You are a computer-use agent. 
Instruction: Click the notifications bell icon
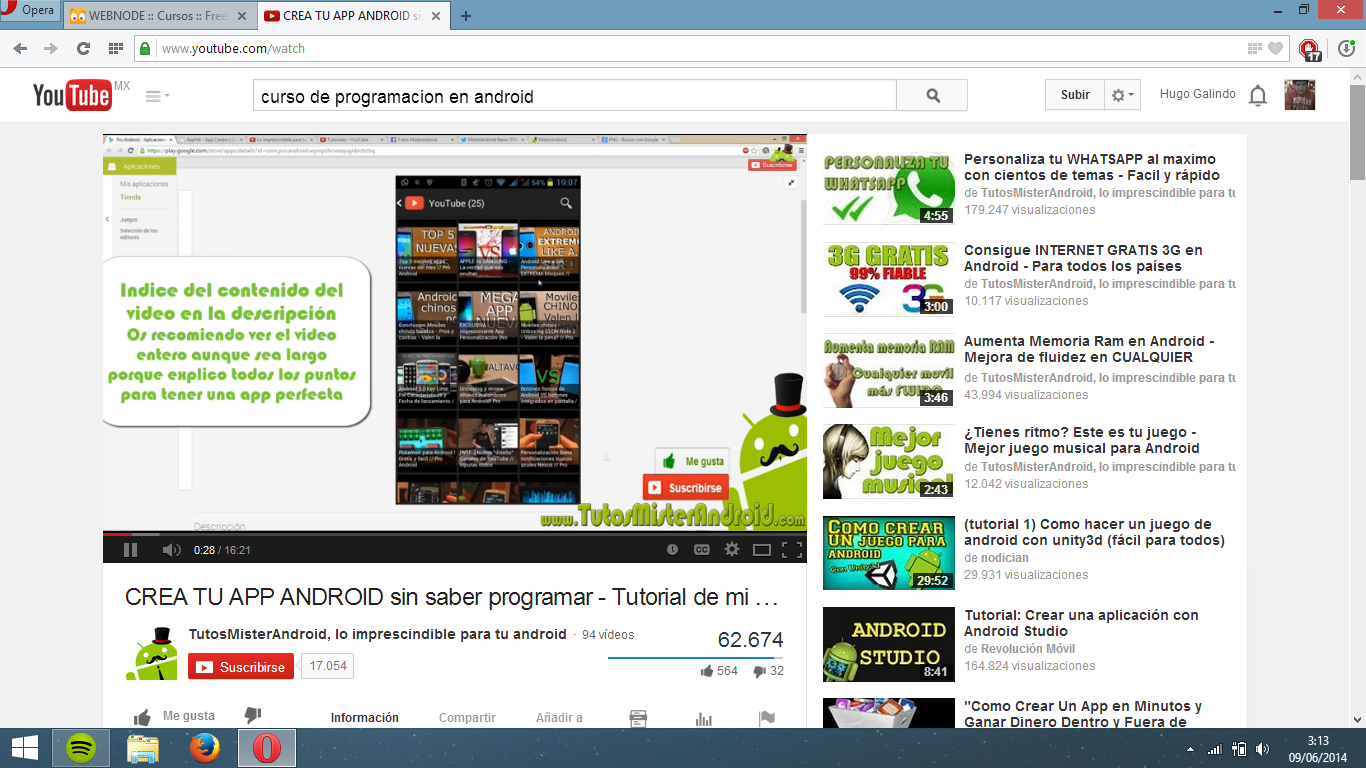point(1258,96)
